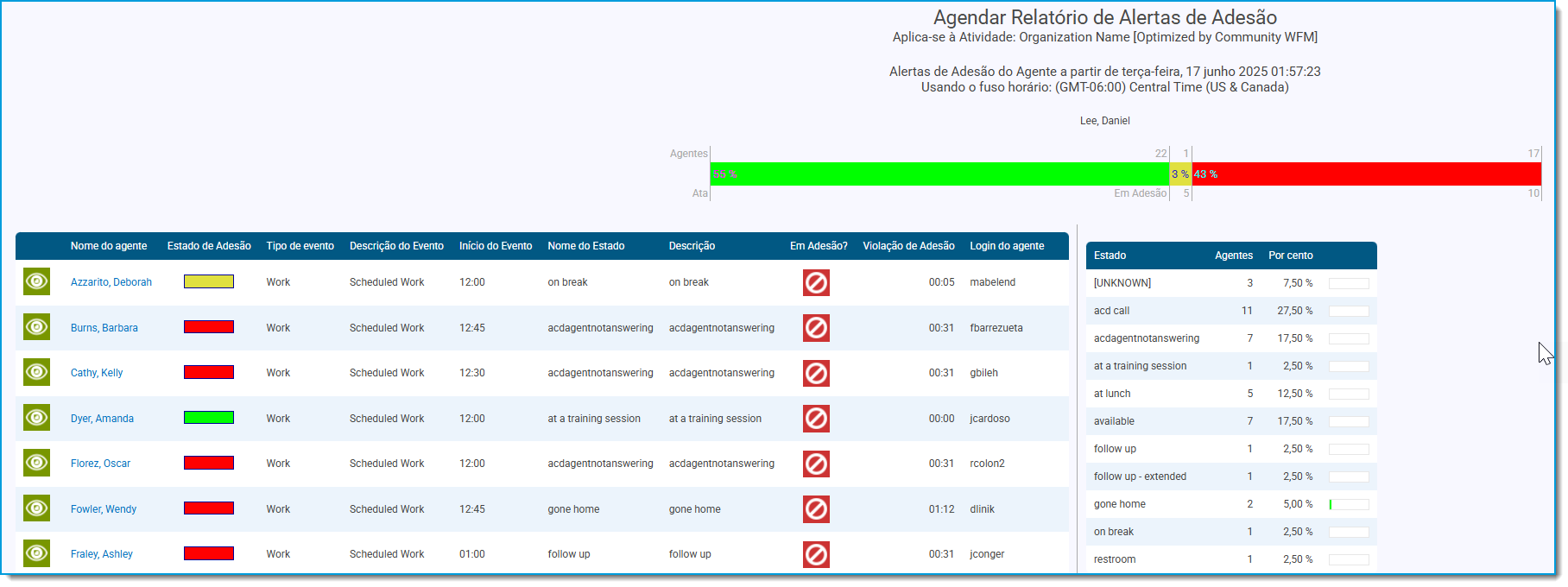Image resolution: width=1568 pixels, height=587 pixels.
Task: Click event start 01:00 for Fraley, Ashley
Action: click(x=471, y=554)
